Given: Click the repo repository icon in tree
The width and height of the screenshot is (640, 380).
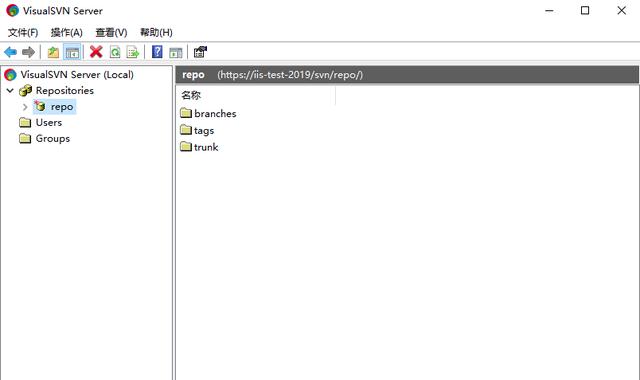Looking at the screenshot, I should pyautogui.click(x=40, y=106).
